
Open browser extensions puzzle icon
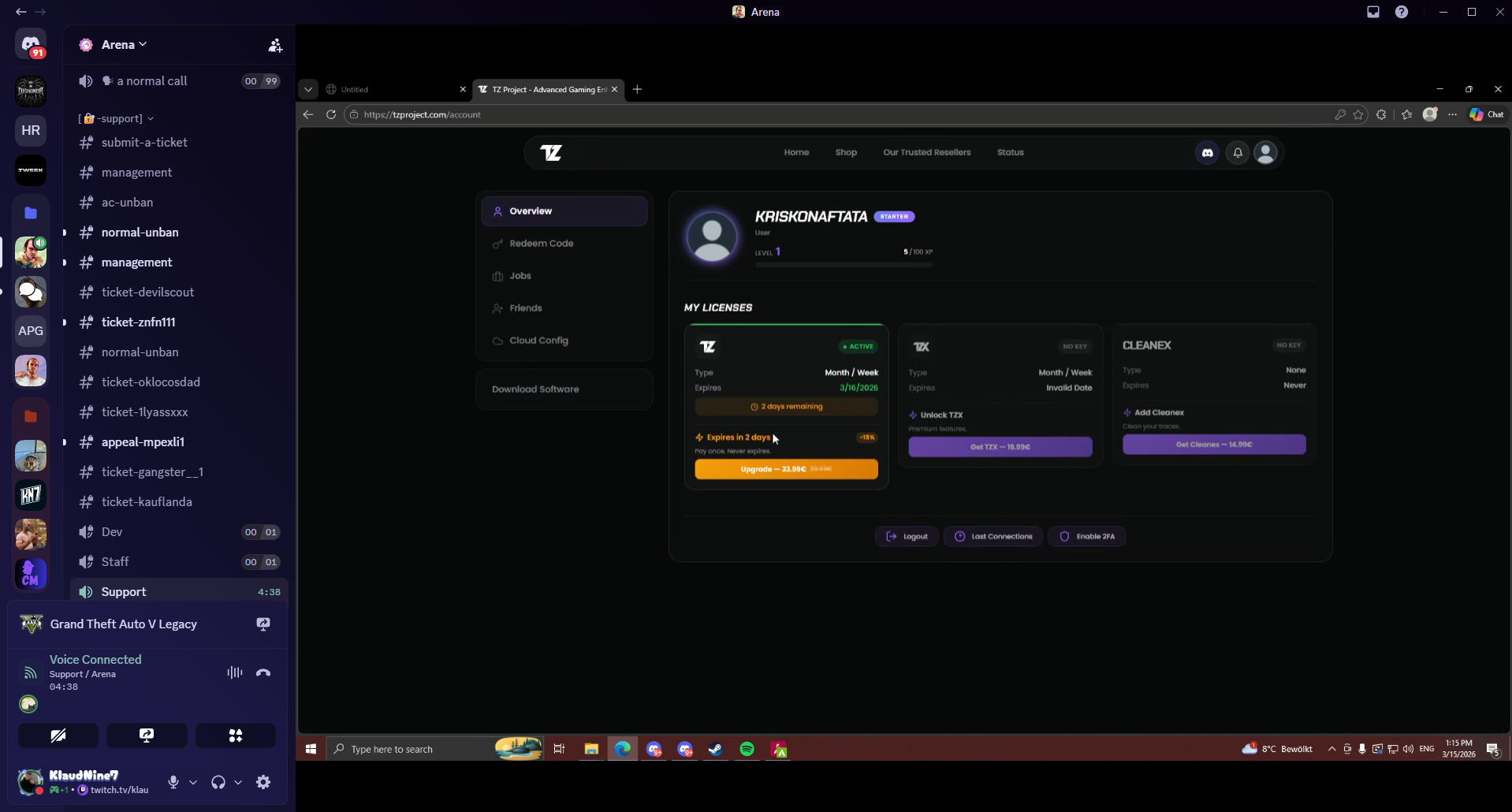(1381, 114)
